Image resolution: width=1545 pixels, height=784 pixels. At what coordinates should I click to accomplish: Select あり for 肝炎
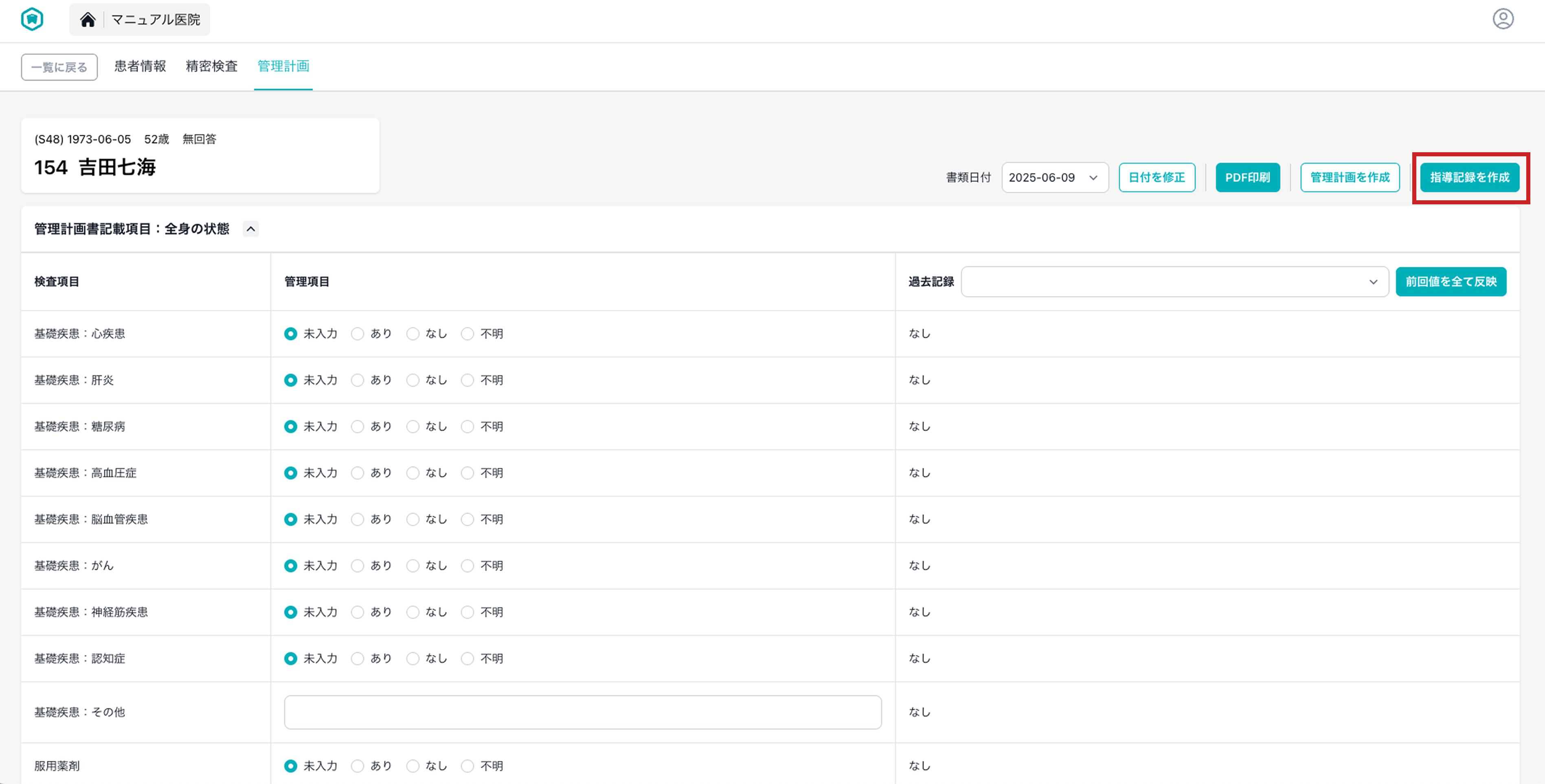click(358, 380)
